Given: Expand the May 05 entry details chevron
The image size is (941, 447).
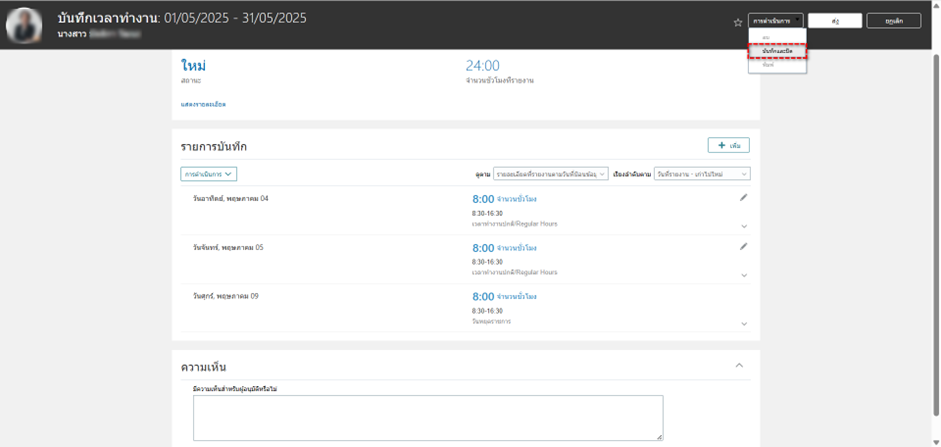Looking at the screenshot, I should [x=744, y=275].
